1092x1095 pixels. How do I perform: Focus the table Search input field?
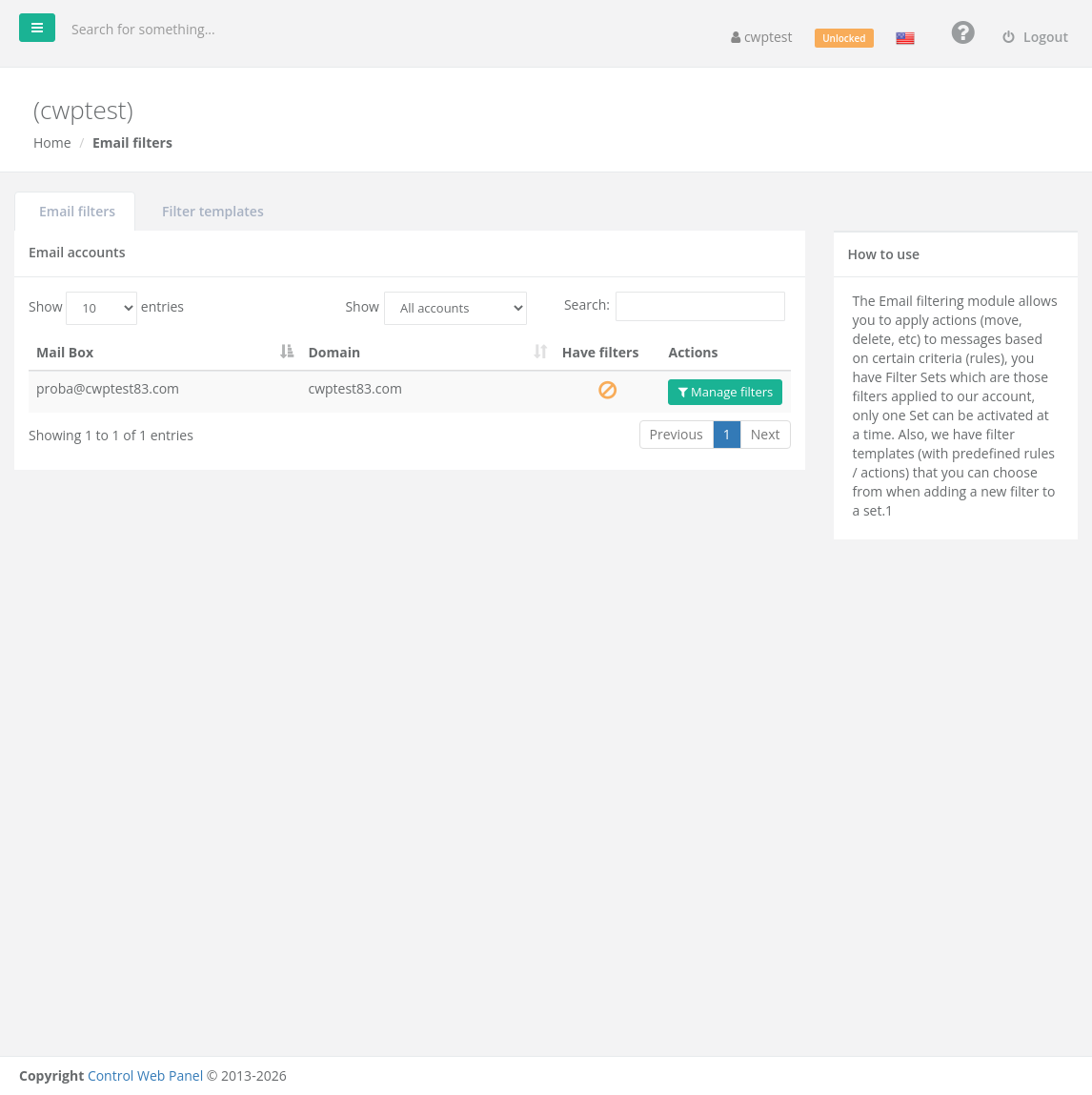click(699, 306)
